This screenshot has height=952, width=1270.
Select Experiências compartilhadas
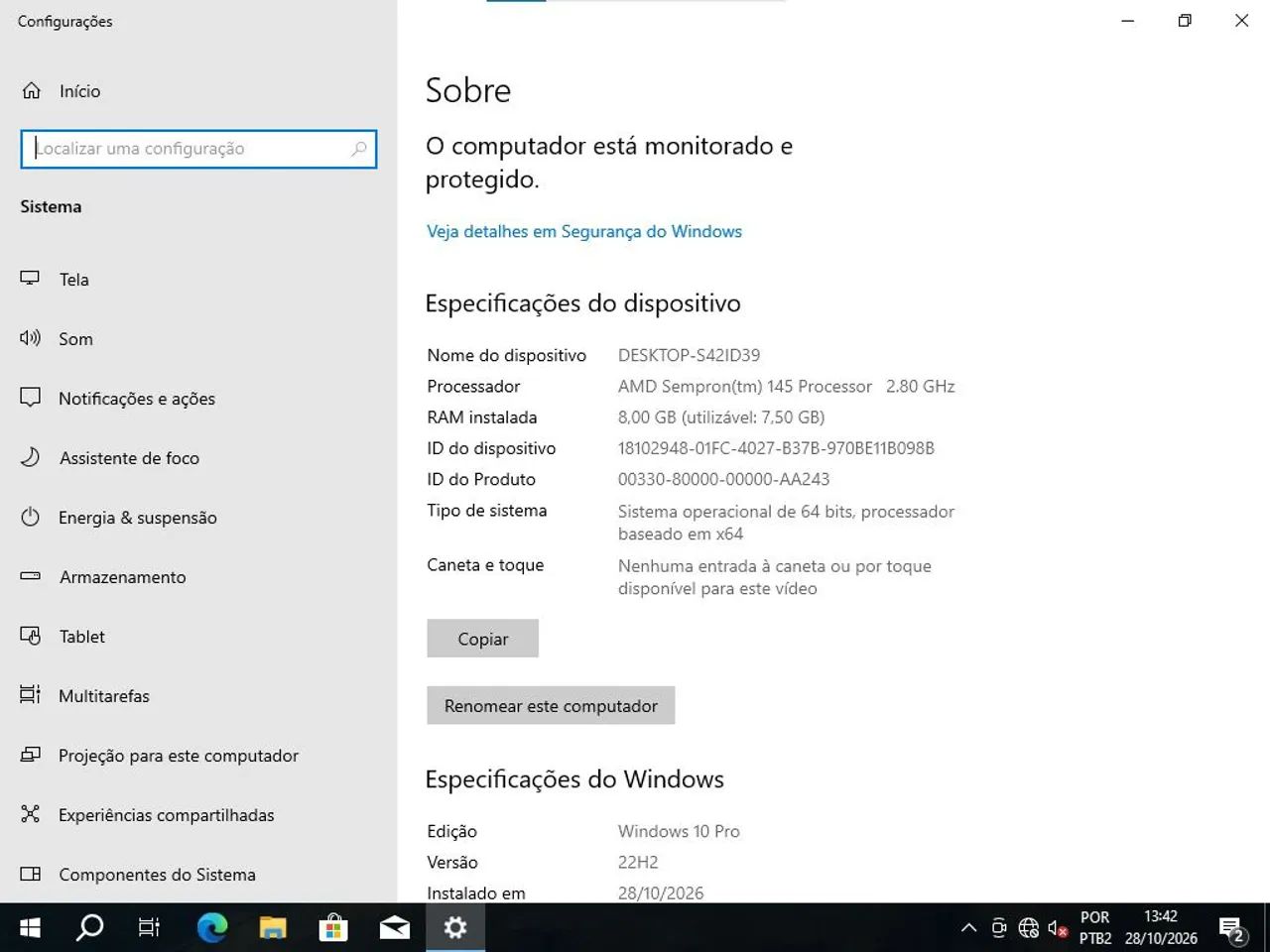coord(198,815)
